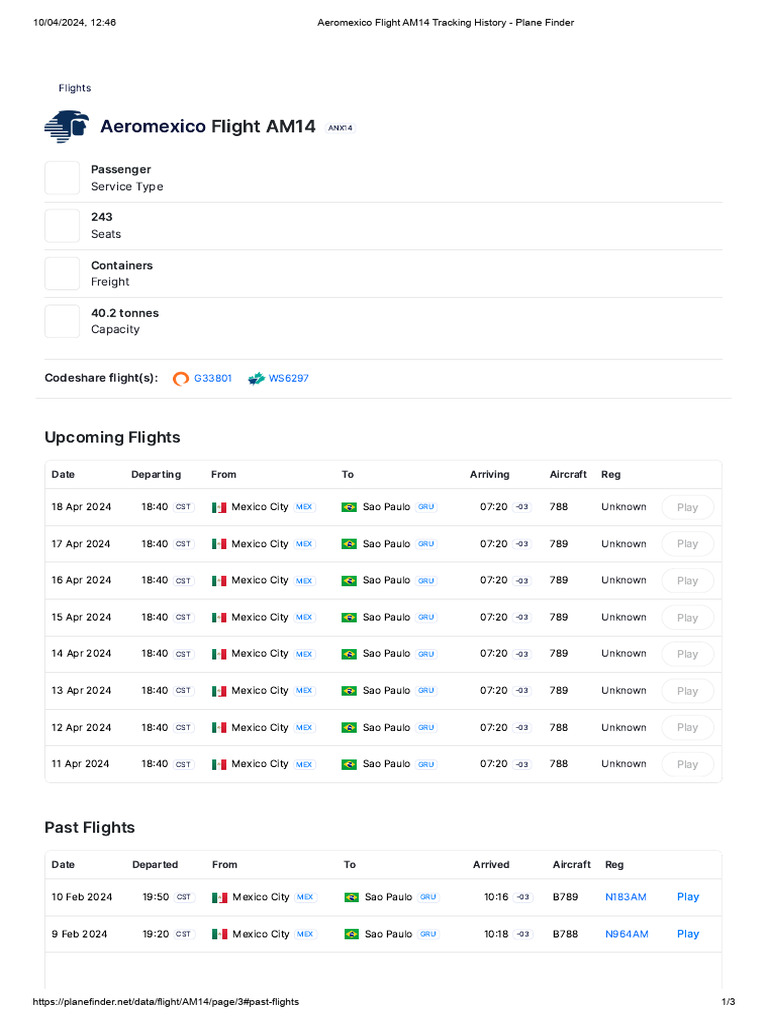768x1024 pixels.
Task: Click Brazil flag icon in 9 Feb row
Action: pos(351,935)
